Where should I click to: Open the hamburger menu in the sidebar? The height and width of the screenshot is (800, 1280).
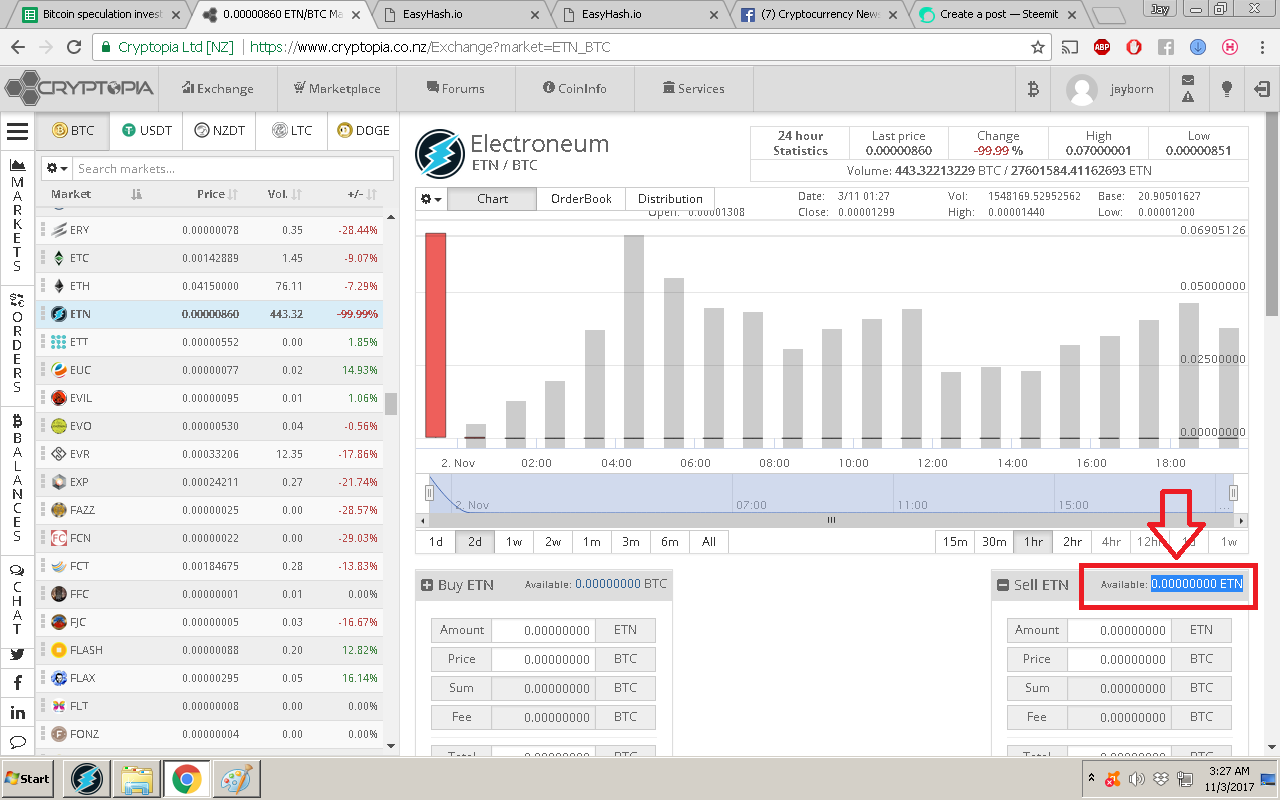(x=17, y=131)
